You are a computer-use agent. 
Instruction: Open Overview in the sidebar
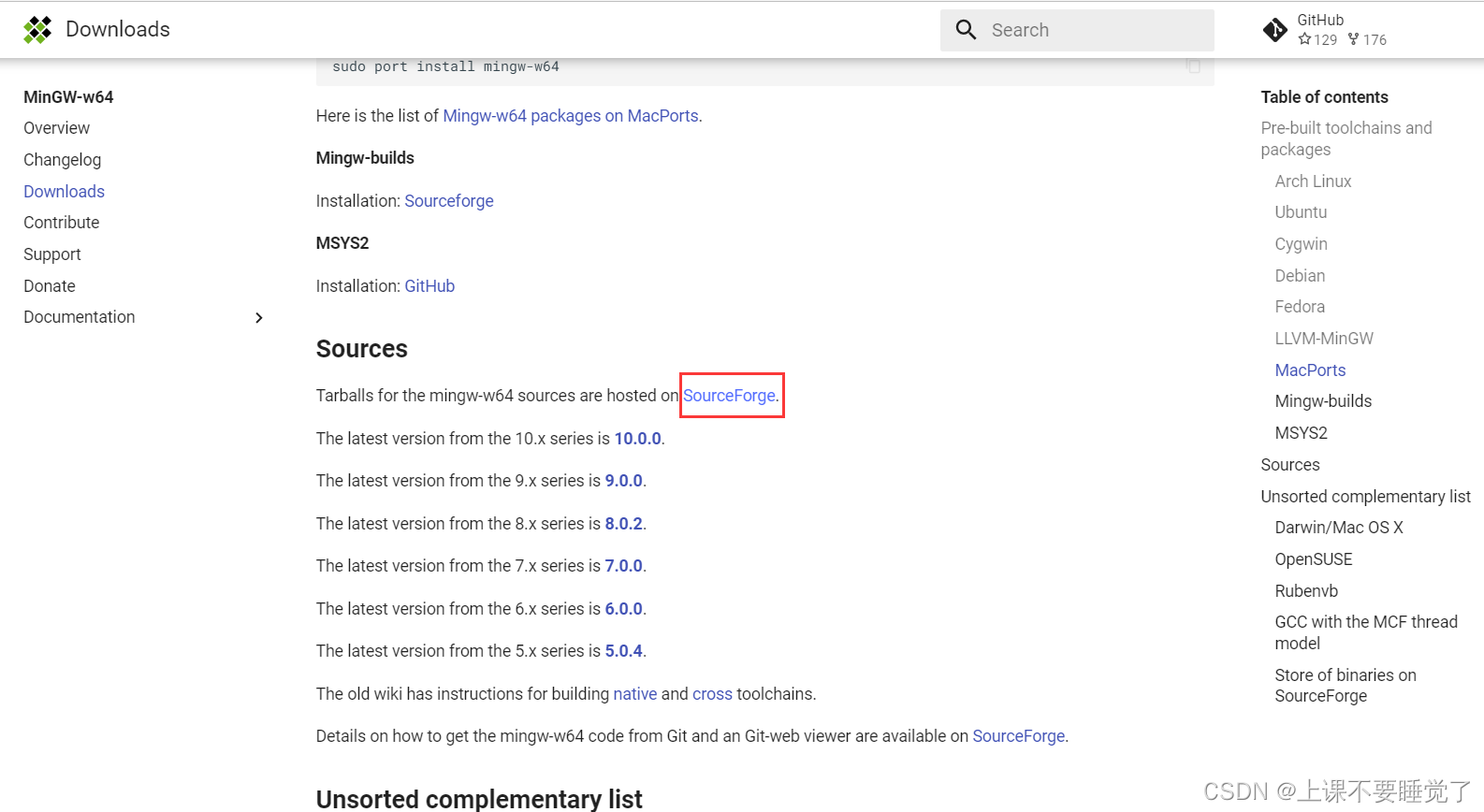[57, 128]
